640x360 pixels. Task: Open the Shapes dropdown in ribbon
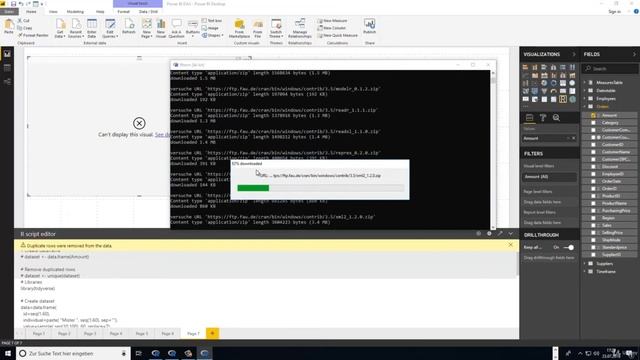[x=213, y=36]
